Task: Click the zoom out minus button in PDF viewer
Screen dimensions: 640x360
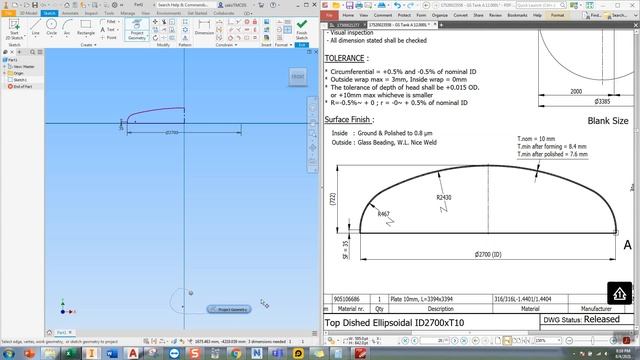Action: coord(569,340)
